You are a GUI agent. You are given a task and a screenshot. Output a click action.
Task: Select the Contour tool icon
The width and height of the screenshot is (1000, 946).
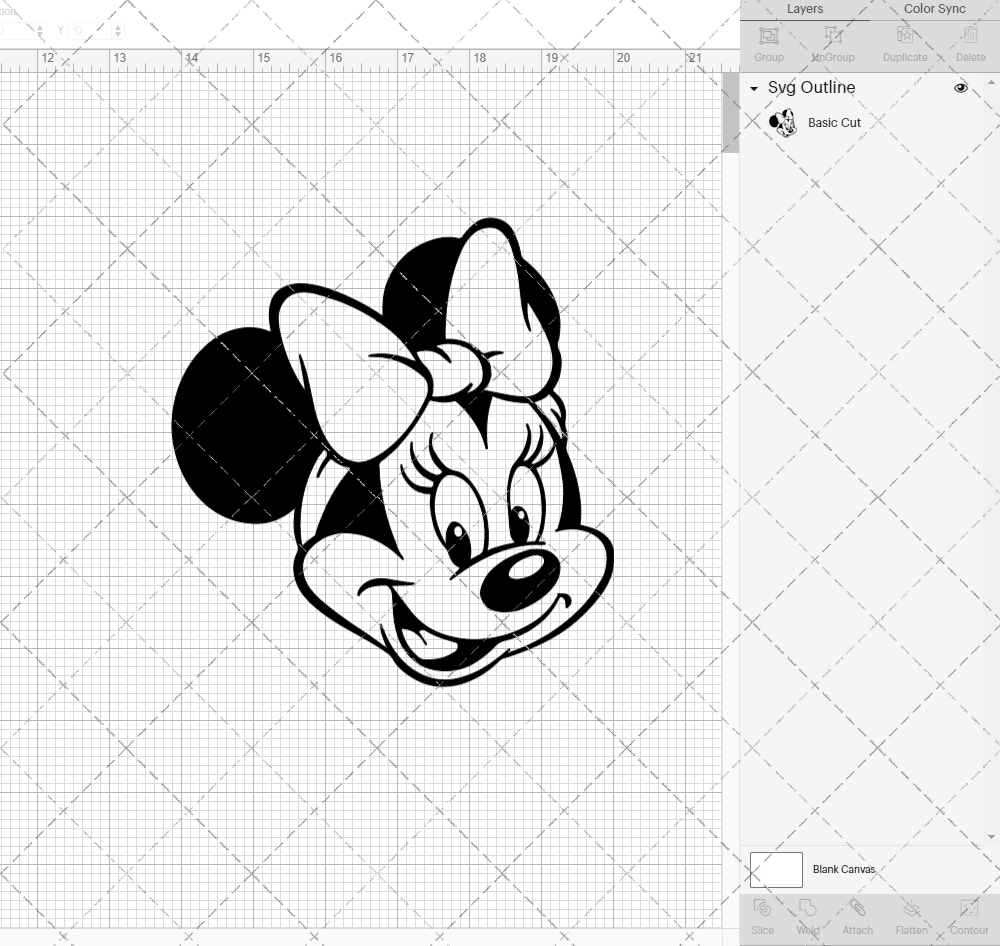pos(968,908)
